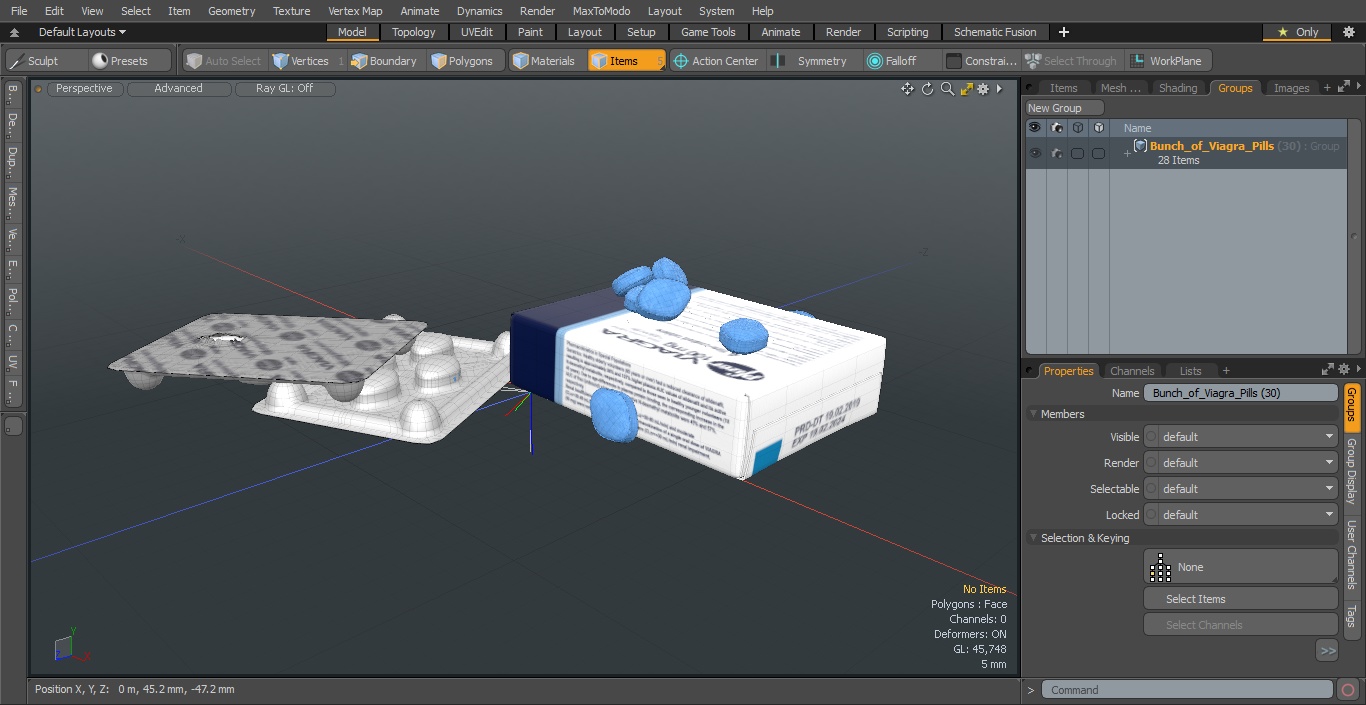Click the viewport zoom magnifier icon
This screenshot has height=705, width=1366.
(x=947, y=89)
